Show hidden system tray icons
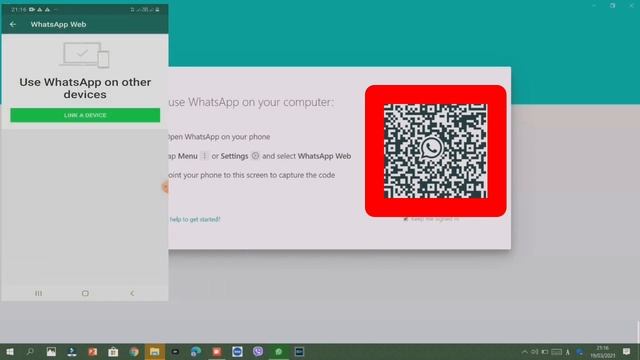Image resolution: width=640 pixels, height=360 pixels. point(524,352)
